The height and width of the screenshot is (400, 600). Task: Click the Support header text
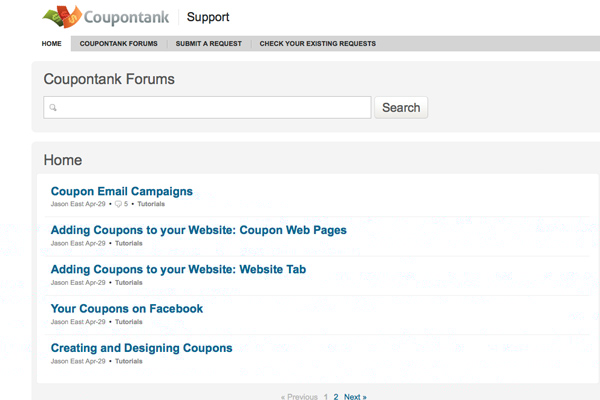click(208, 17)
